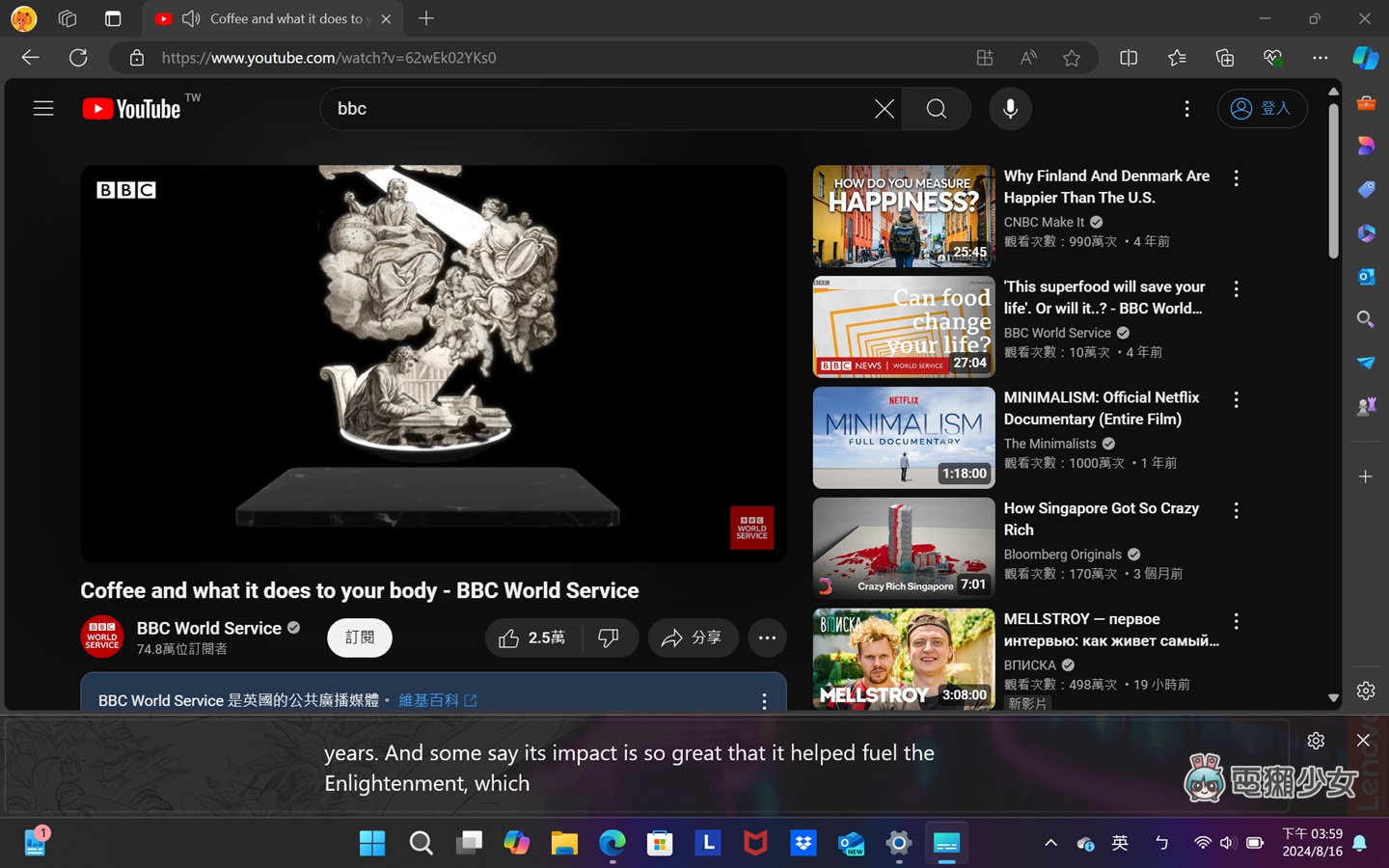1389x868 pixels.
Task: Open YouTube settings three-dot menu
Action: (x=1186, y=109)
